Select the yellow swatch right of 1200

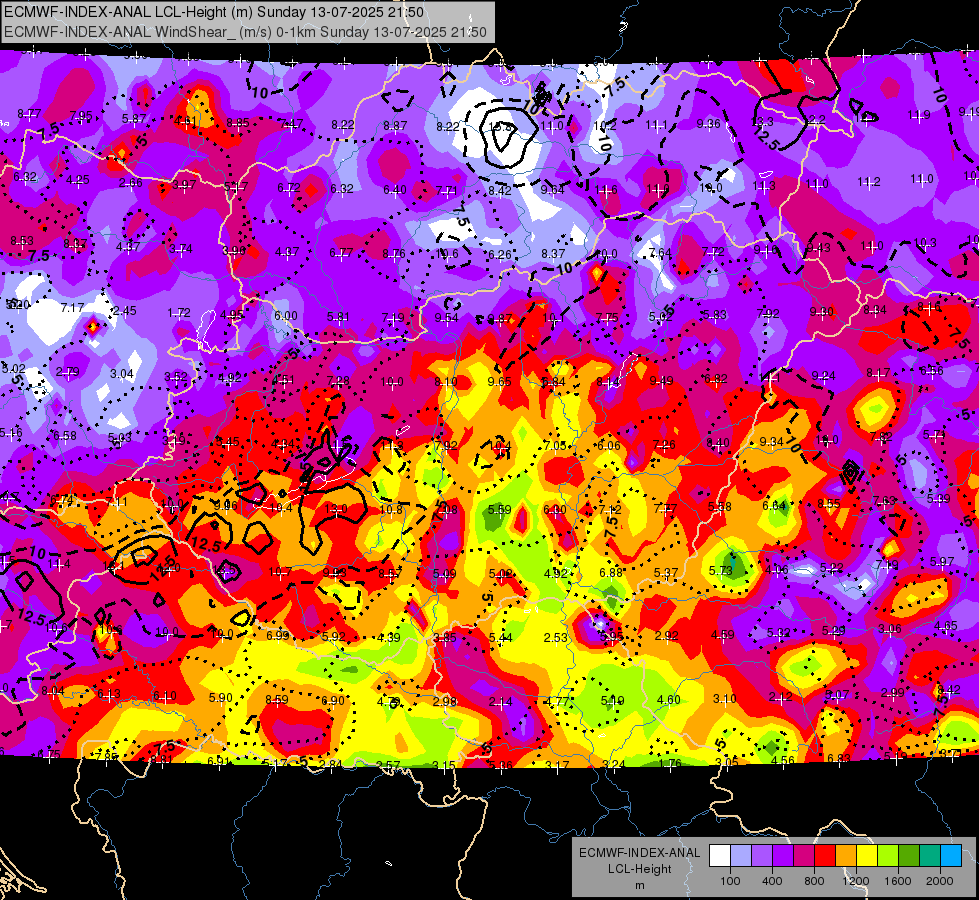[867, 856]
